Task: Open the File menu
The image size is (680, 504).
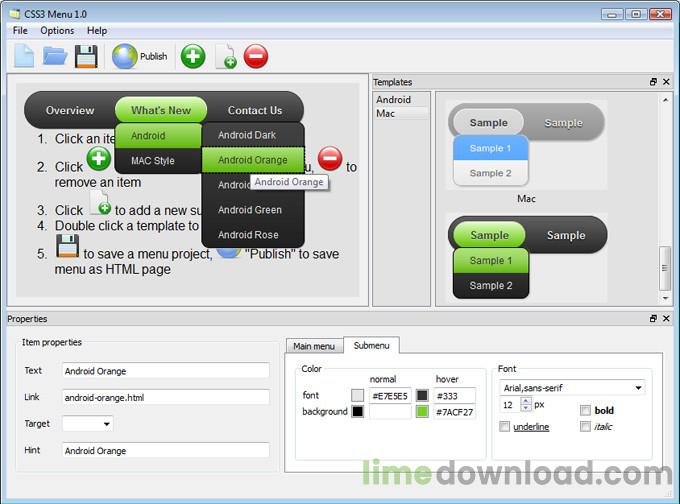Action: [x=20, y=30]
